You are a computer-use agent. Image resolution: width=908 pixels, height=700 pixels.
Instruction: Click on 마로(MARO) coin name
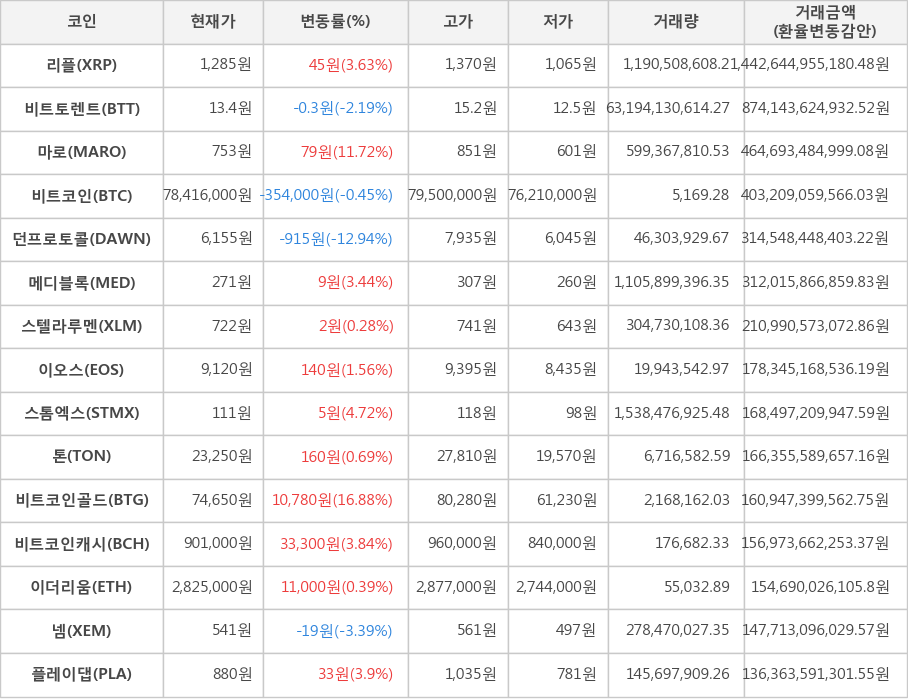tap(82, 152)
